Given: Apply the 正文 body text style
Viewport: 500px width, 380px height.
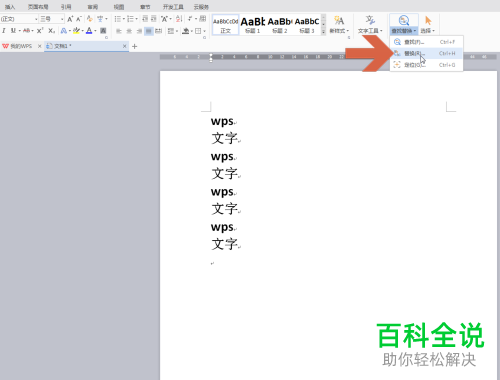Looking at the screenshot, I should 226,25.
